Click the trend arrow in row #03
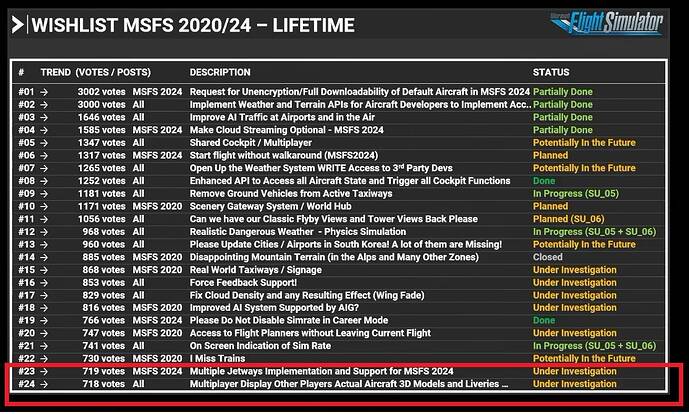The width and height of the screenshot is (689, 414). pyautogui.click(x=44, y=118)
